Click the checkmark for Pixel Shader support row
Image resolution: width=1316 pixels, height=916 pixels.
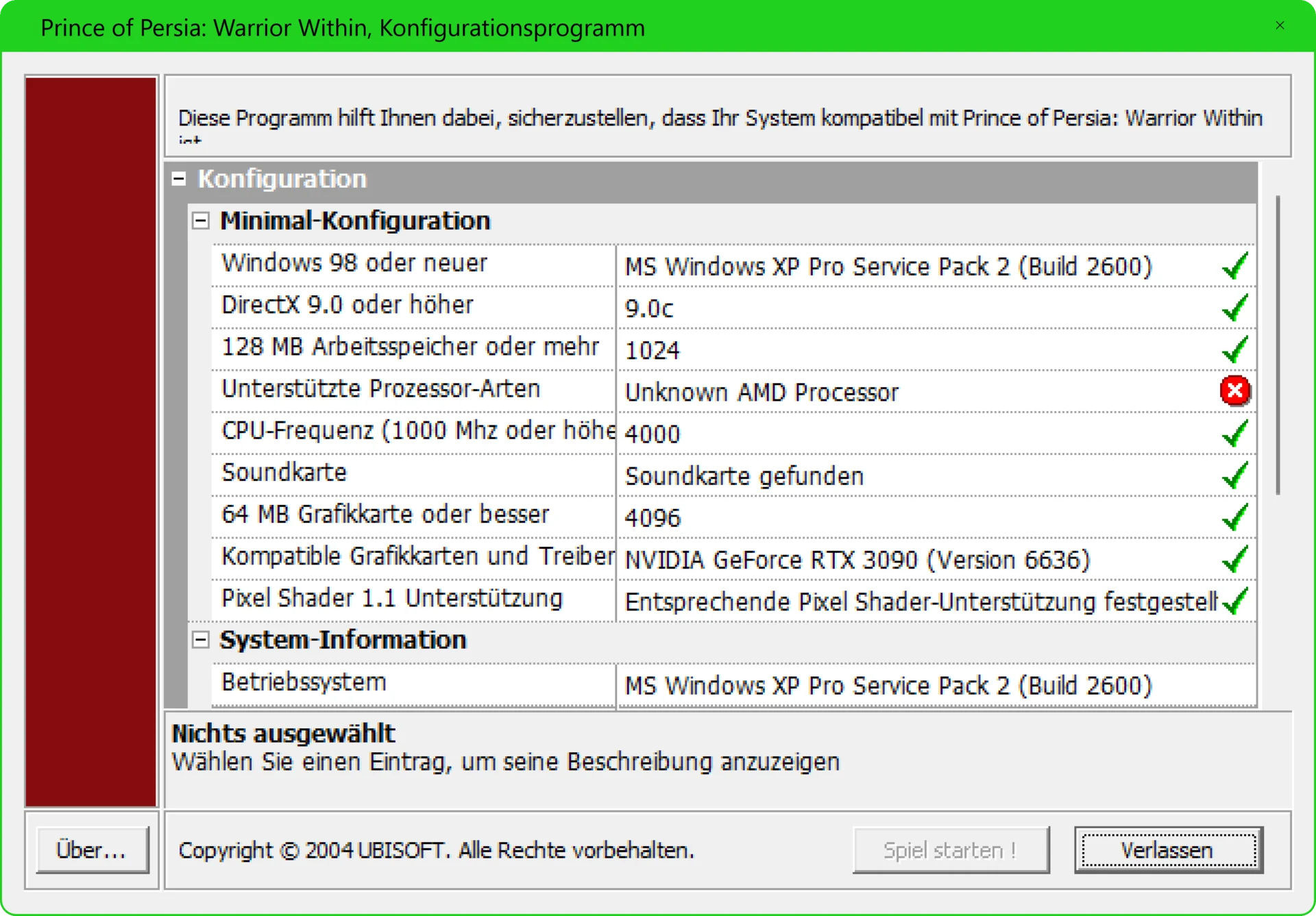(x=1235, y=601)
